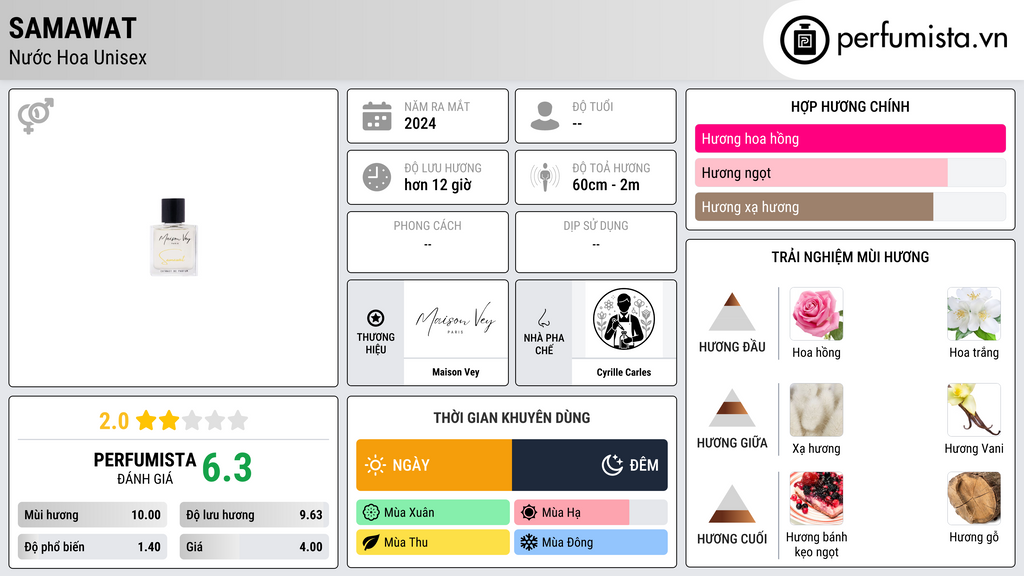The image size is (1024, 576).
Task: Click the sun icon in Ngày bar
Action: pyautogui.click(x=376, y=465)
